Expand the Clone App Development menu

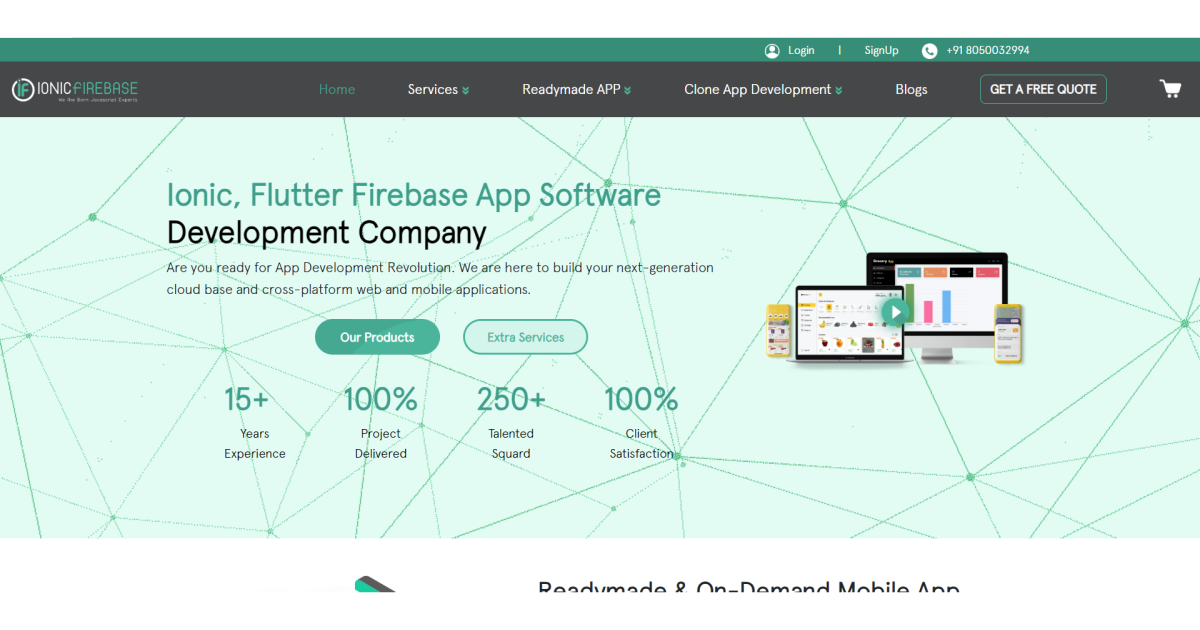coord(762,89)
